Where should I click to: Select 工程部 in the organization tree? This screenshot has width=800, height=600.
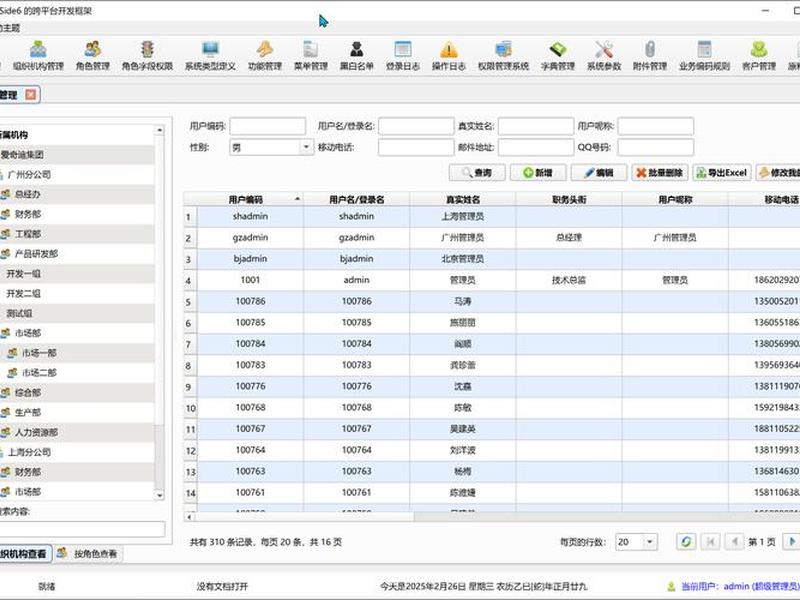coord(28,234)
